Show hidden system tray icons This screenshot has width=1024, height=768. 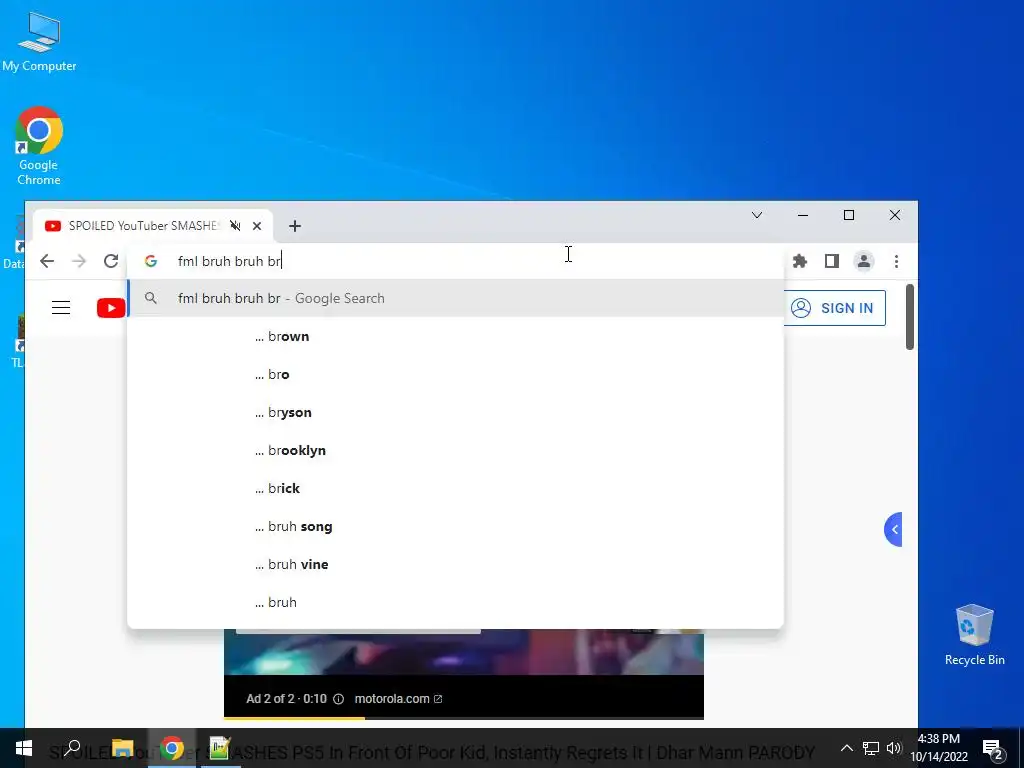pos(846,748)
